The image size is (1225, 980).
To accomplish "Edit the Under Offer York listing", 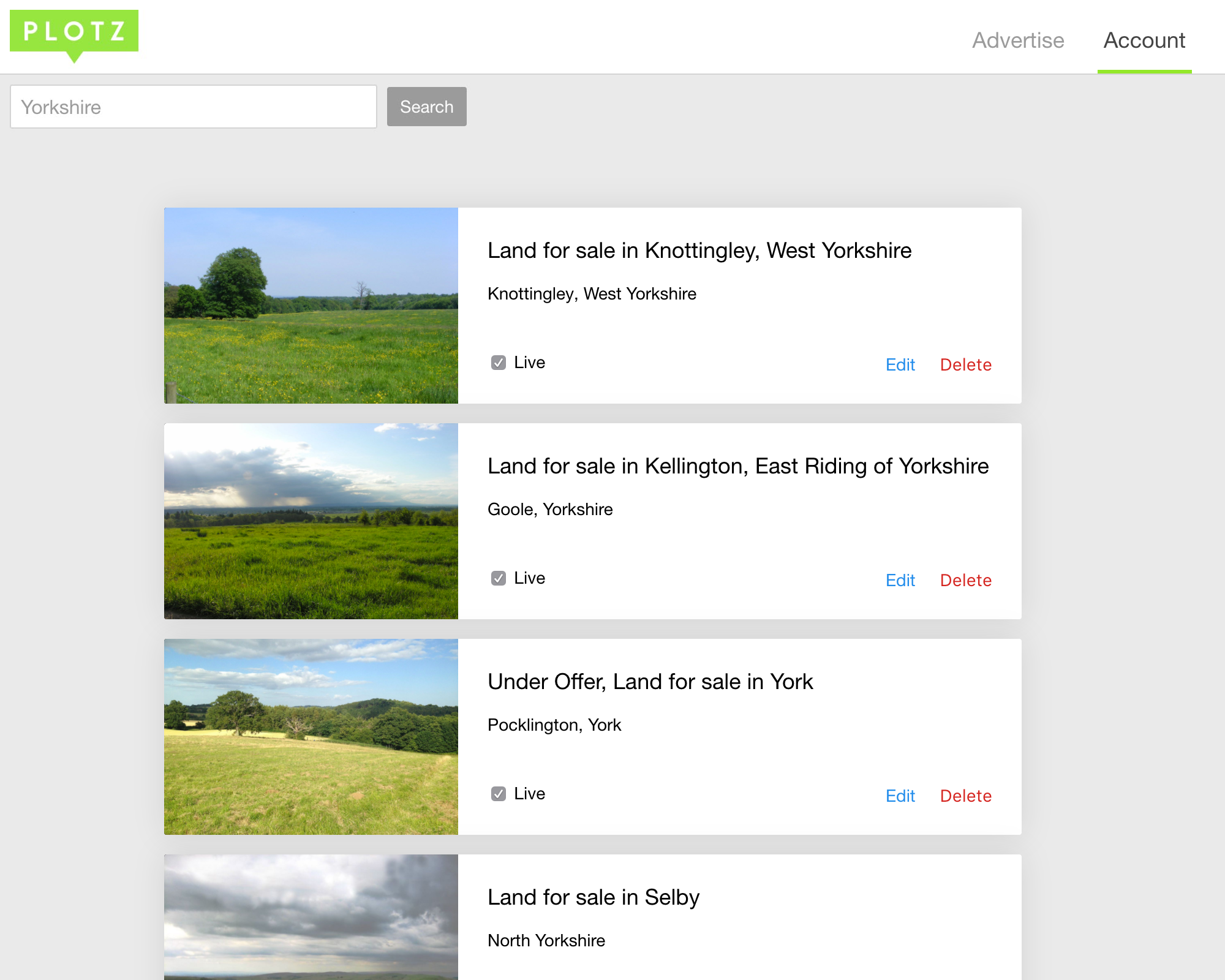I will tap(900, 796).
